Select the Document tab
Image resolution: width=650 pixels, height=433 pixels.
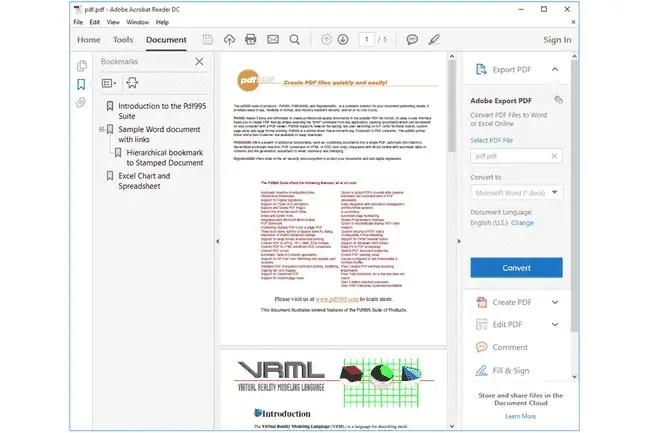tap(166, 40)
